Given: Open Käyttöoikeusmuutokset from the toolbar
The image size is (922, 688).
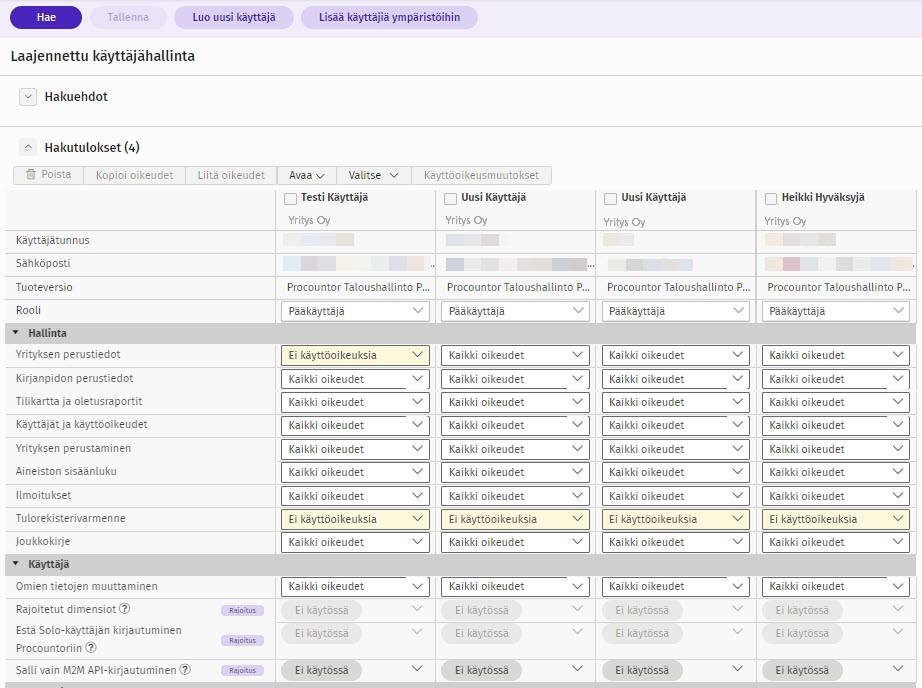Looking at the screenshot, I should point(481,175).
